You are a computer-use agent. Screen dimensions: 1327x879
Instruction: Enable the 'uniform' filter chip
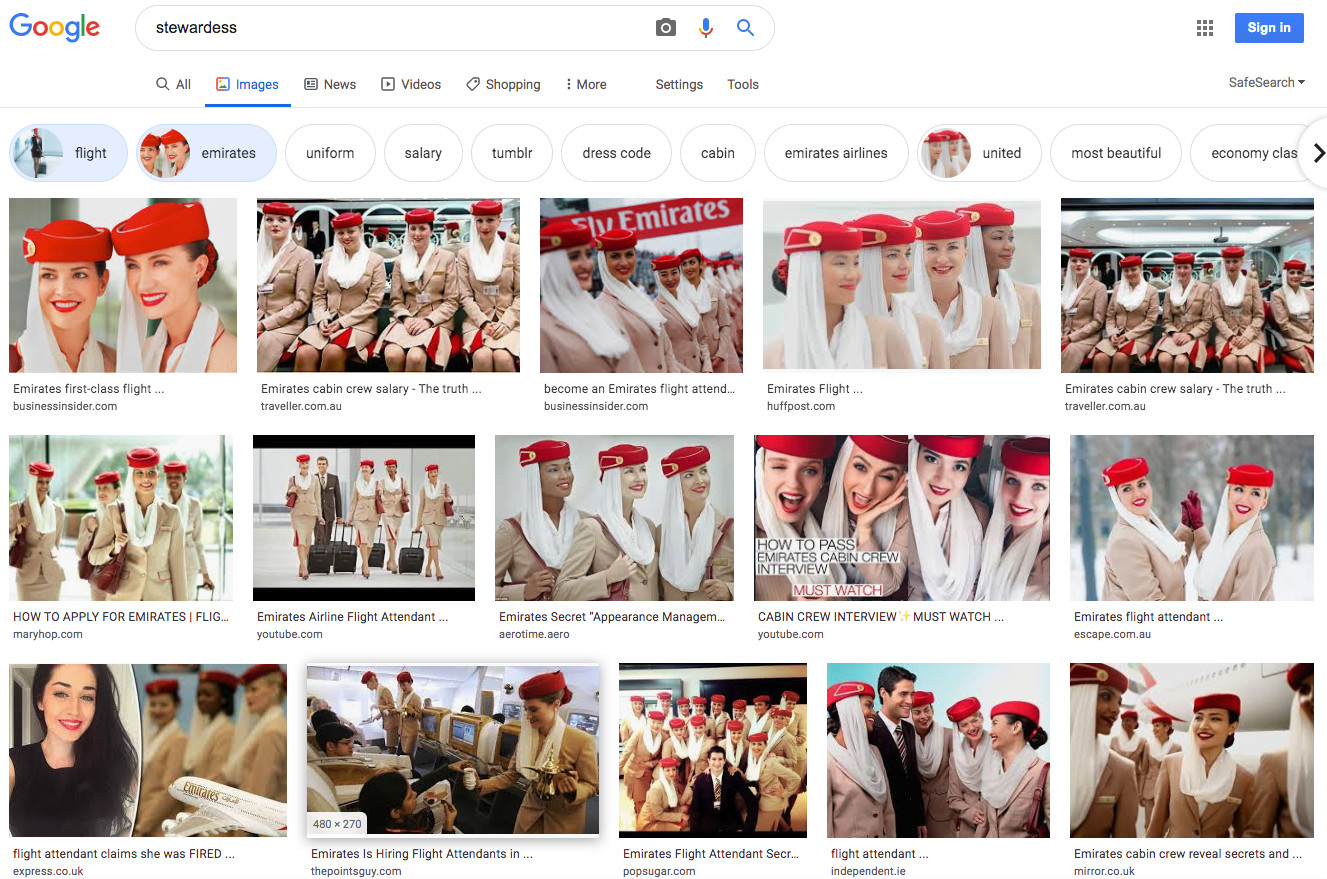[330, 153]
